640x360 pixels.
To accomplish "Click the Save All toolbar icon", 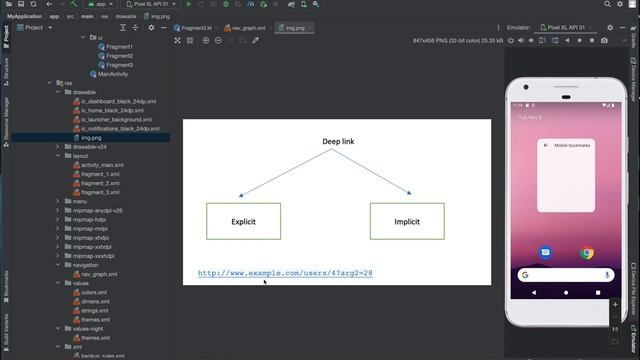I will coord(21,4).
